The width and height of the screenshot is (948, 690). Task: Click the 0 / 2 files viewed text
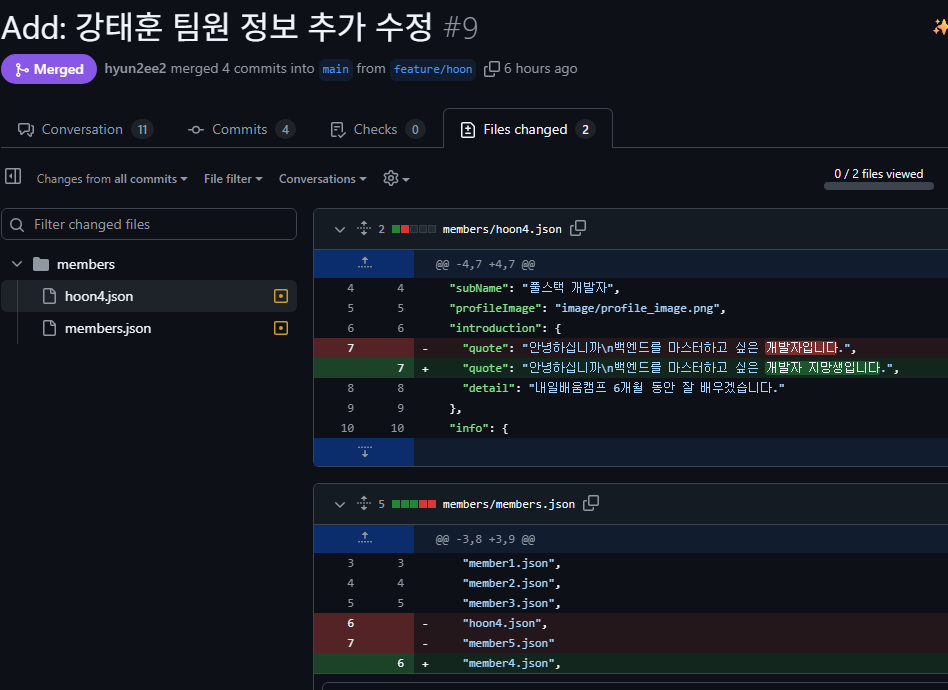(x=878, y=174)
